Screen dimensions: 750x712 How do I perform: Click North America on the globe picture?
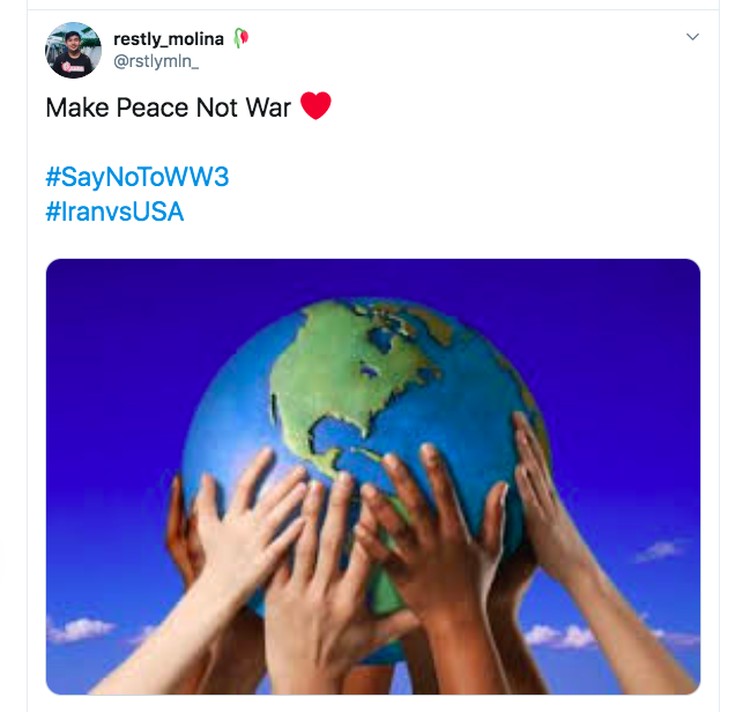pos(344,373)
